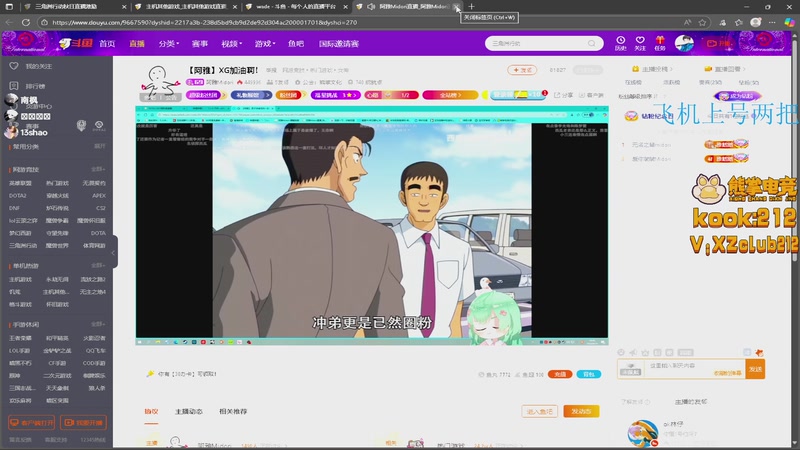
Task: Switch to the 相关推荐 tab below video
Action: (233, 411)
